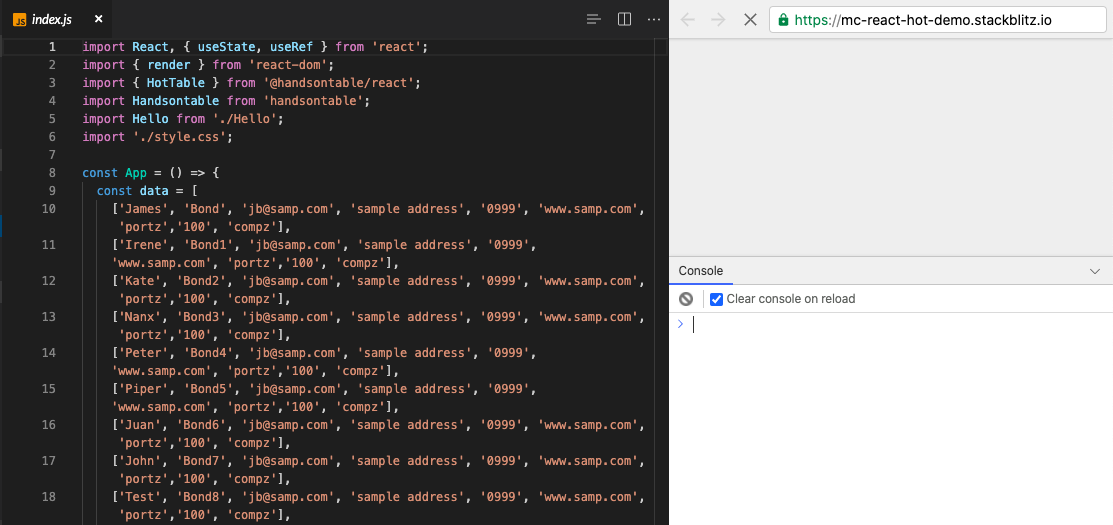
Task: Close the index.js editor tab
Action: point(99,19)
